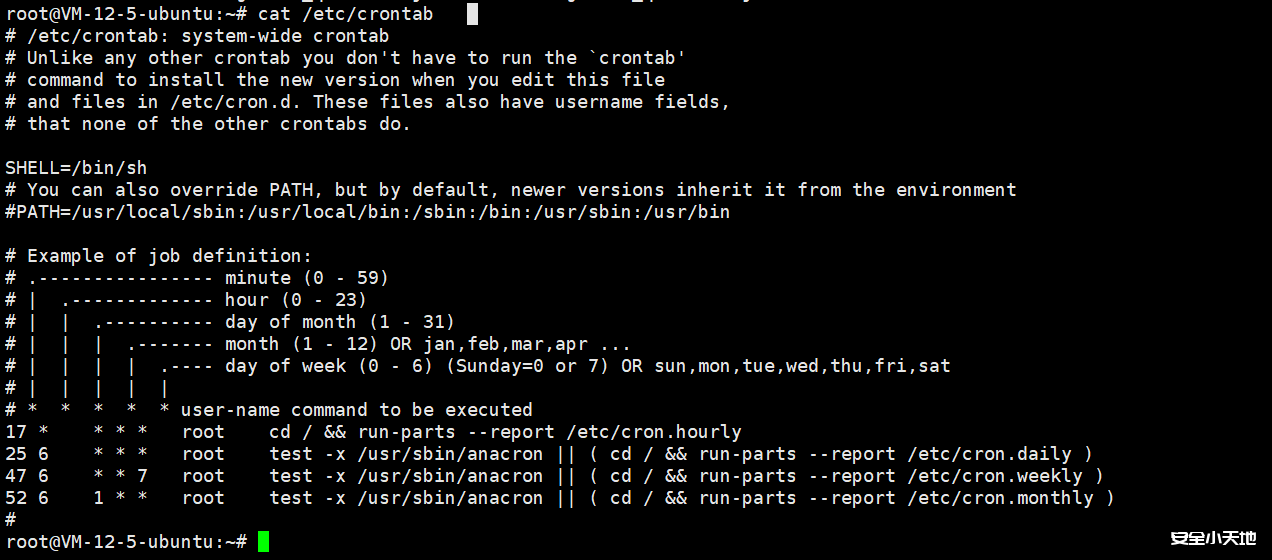Click the 安全小天地 watermark logo
This screenshot has width=1272, height=560.
click(x=1212, y=539)
